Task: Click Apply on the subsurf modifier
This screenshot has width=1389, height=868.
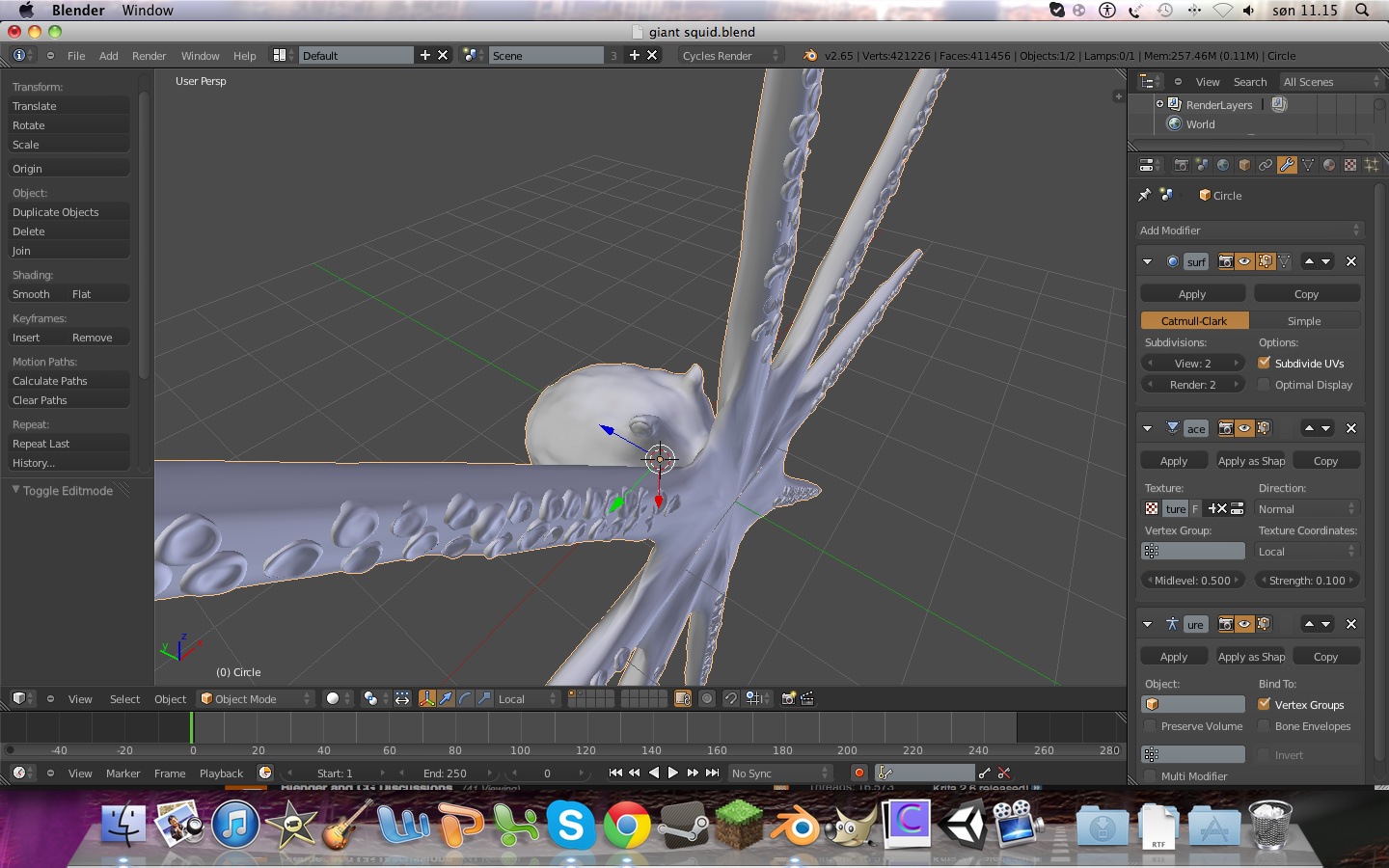Action: click(x=1192, y=294)
